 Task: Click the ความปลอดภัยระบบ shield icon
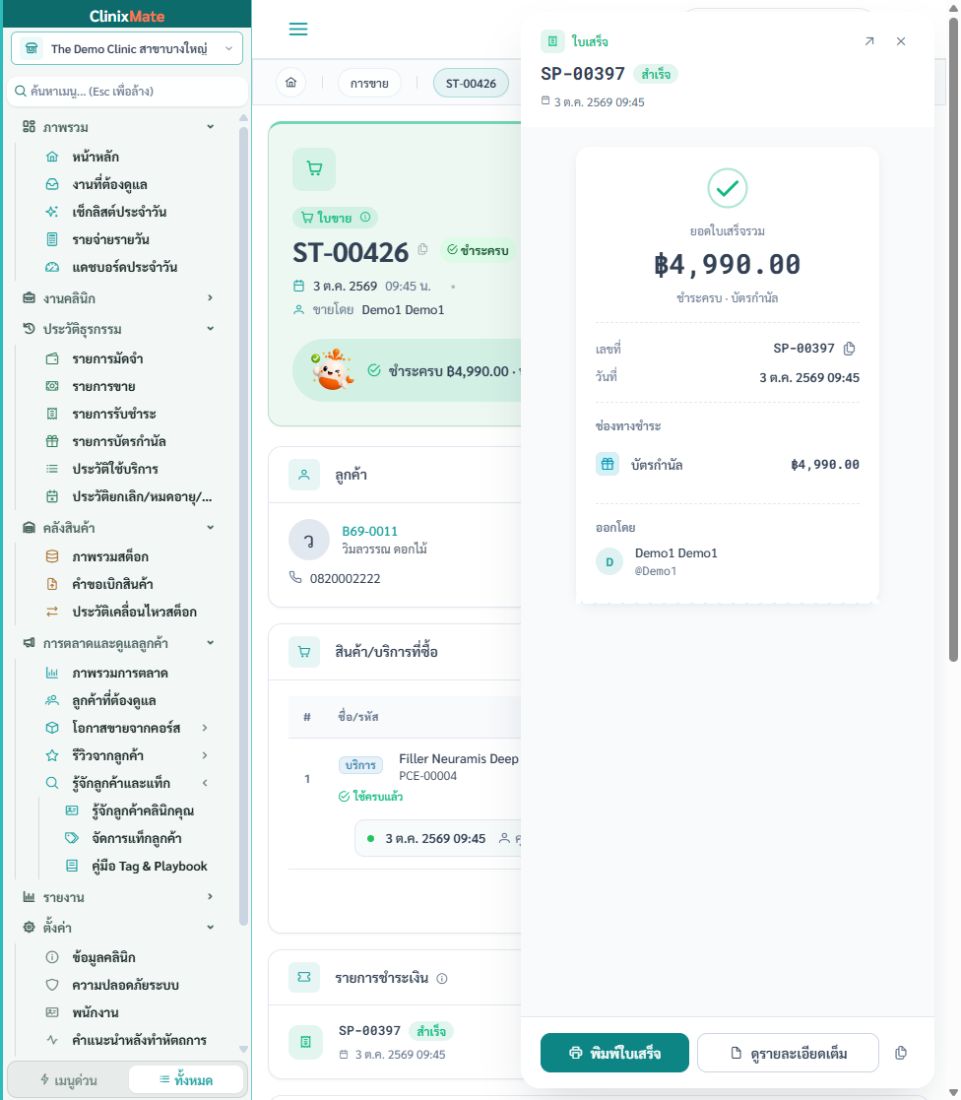[52, 985]
